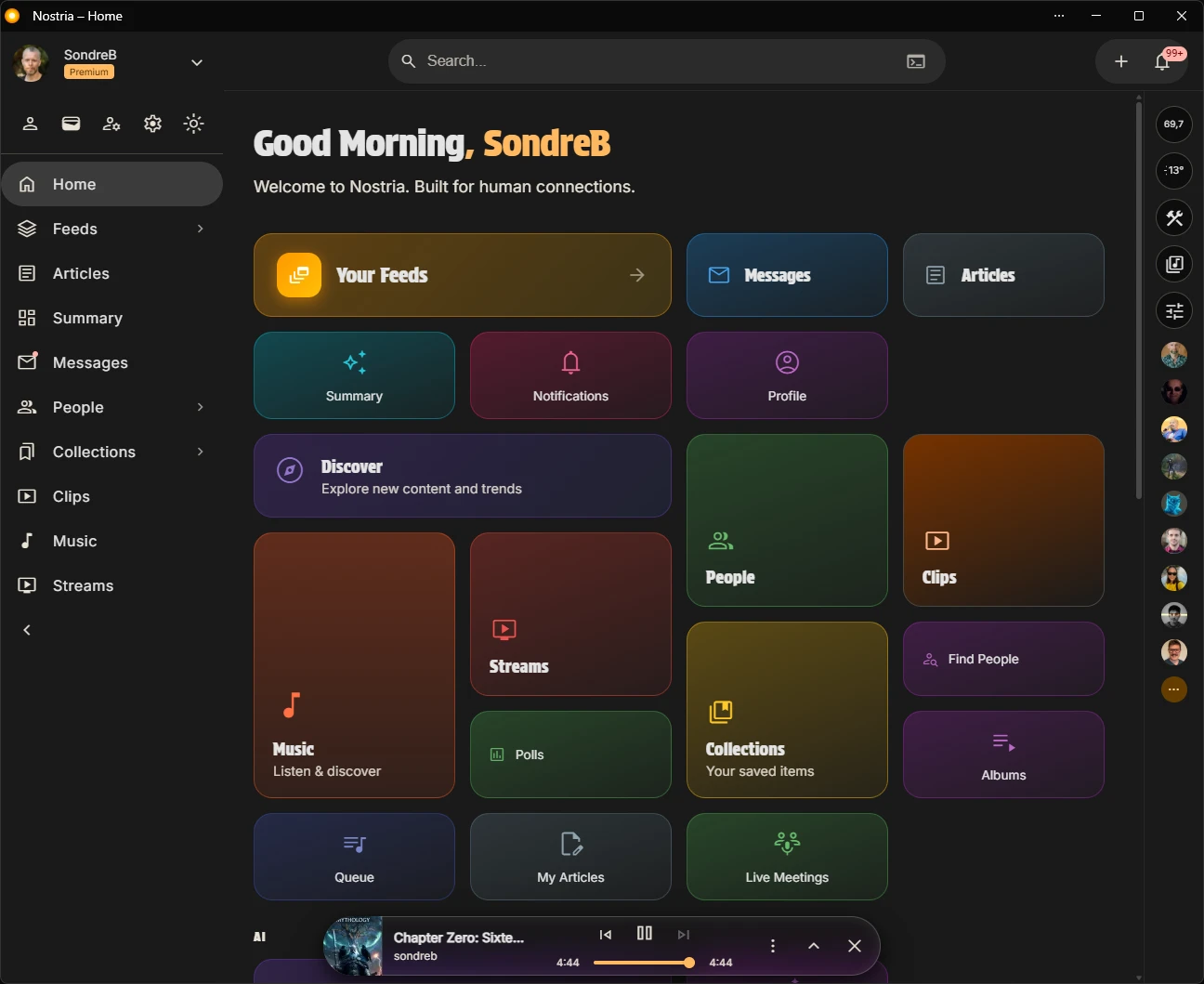Open the wallet card icon in sidebar
Screen dimensions: 1204x984
[71, 124]
